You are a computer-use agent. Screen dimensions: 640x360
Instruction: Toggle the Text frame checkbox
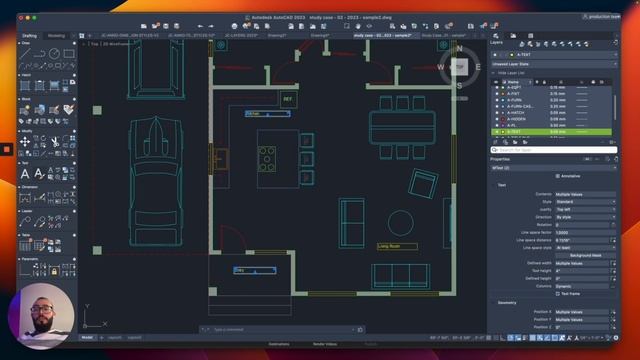(x=558, y=293)
